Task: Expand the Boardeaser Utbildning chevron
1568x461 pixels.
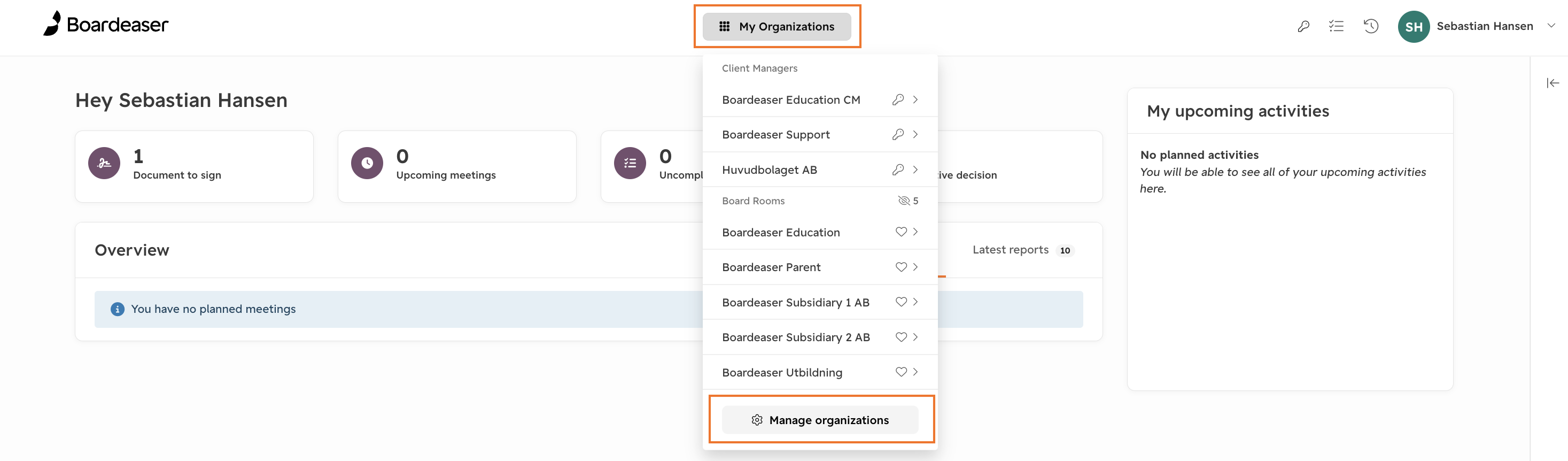Action: click(x=915, y=372)
